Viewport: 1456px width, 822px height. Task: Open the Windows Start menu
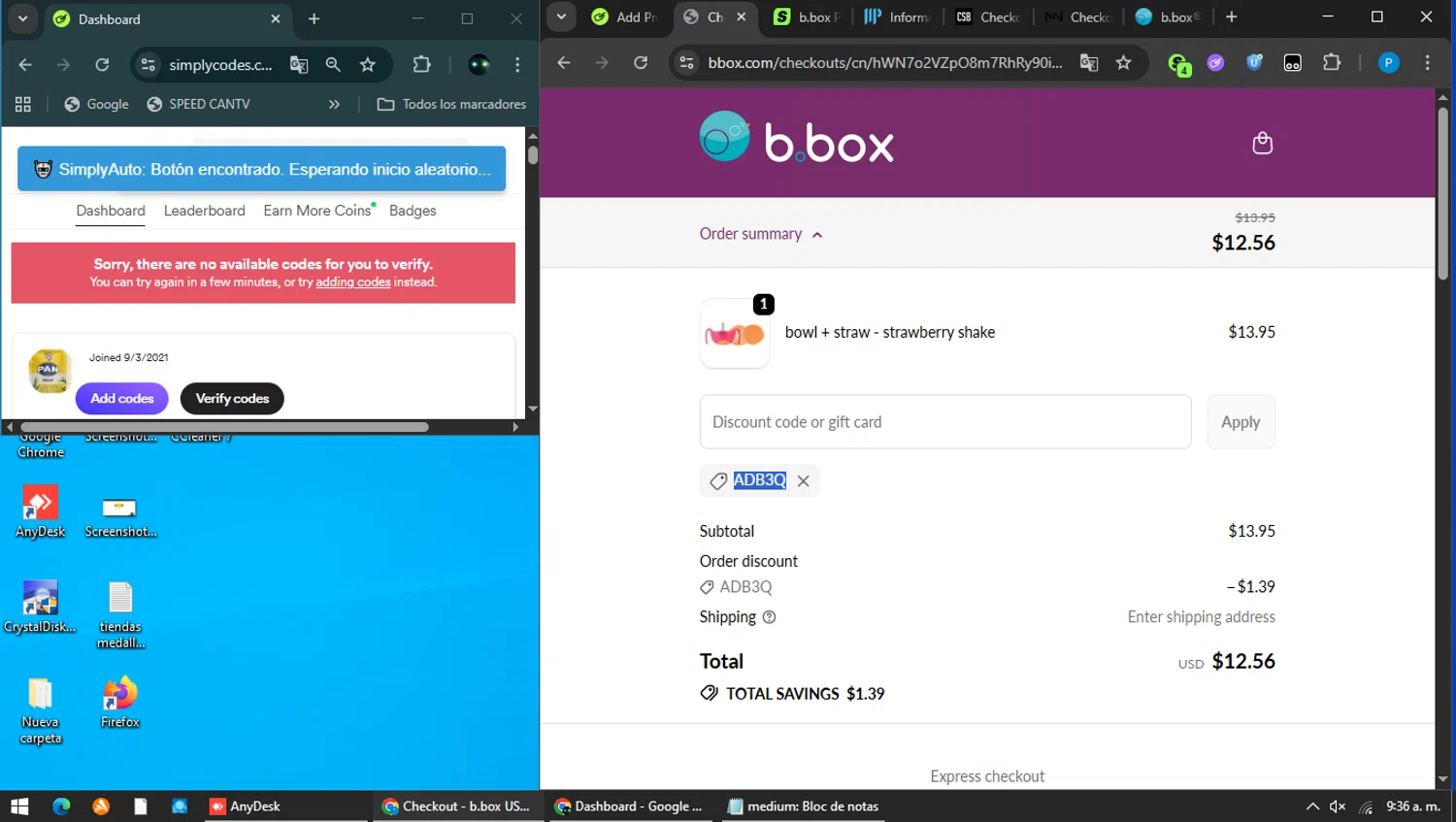tap(19, 806)
